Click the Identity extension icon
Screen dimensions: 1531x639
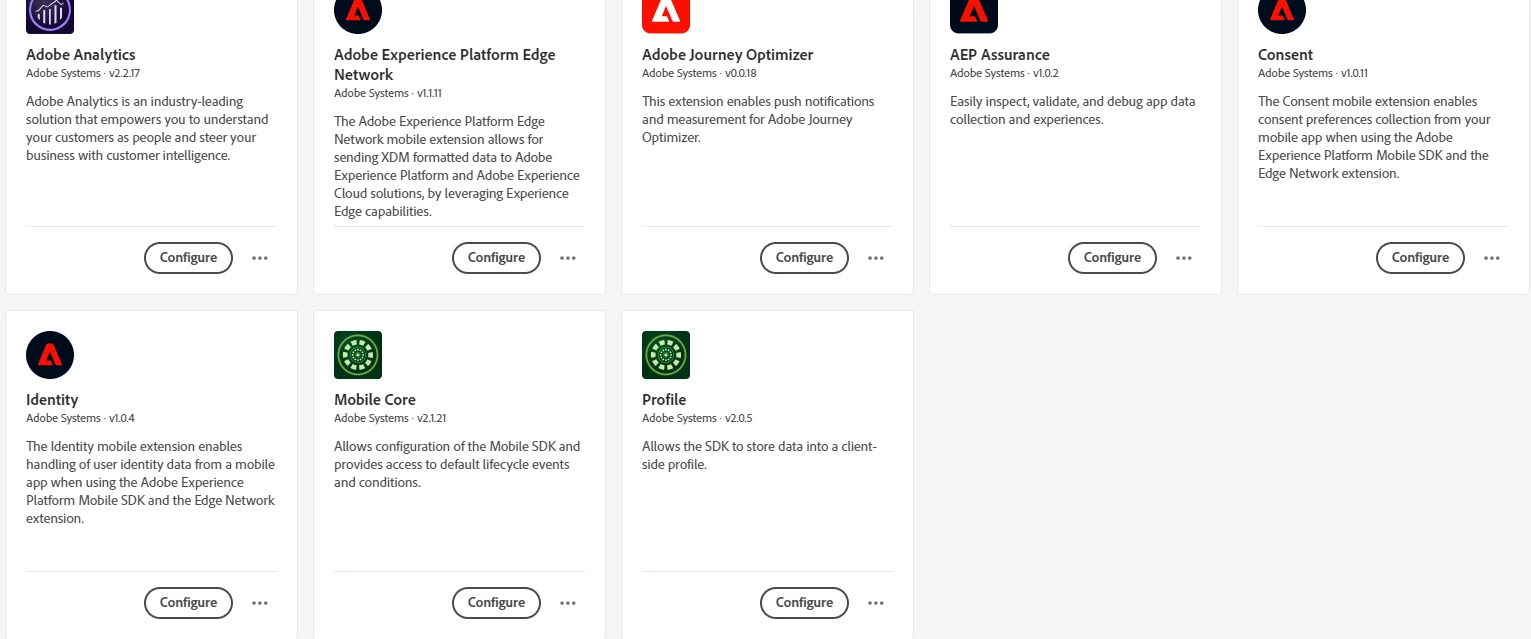click(x=50, y=355)
